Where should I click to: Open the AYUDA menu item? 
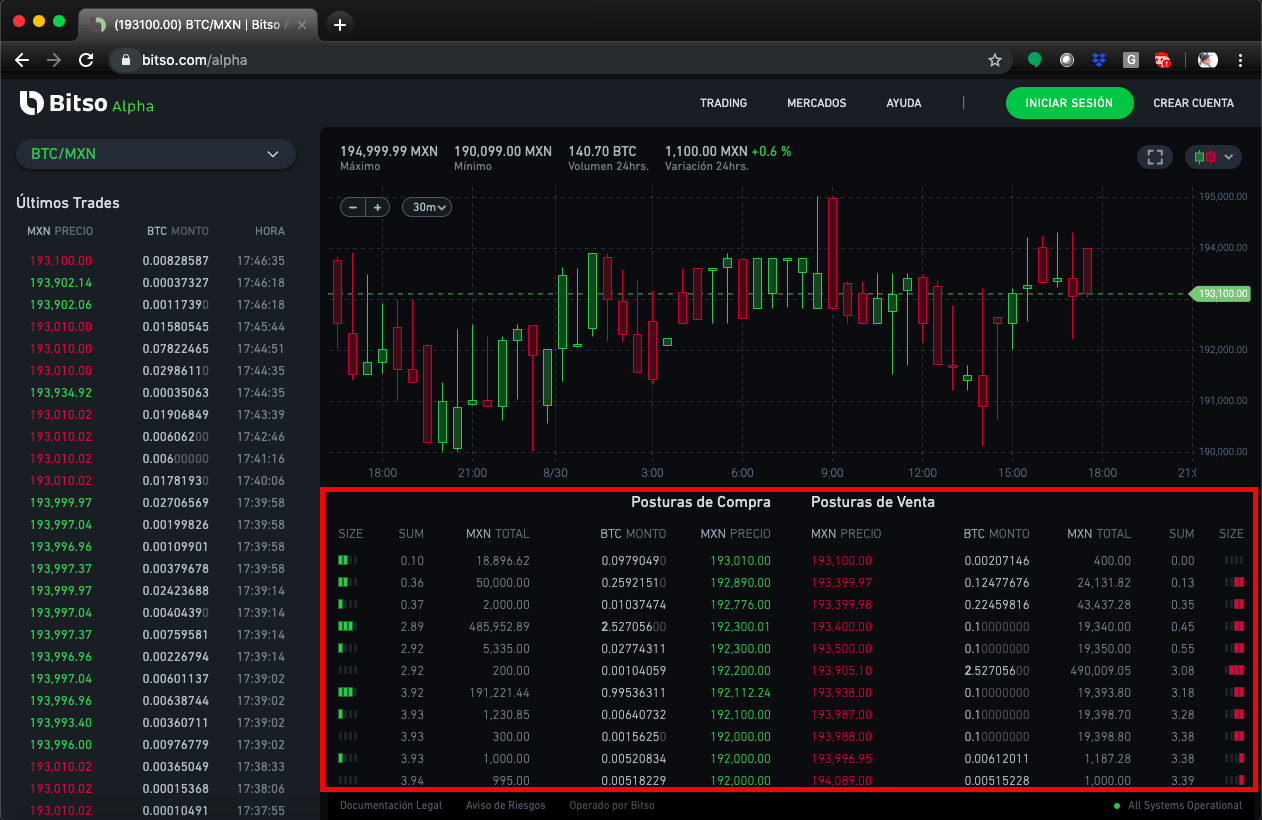[x=903, y=103]
